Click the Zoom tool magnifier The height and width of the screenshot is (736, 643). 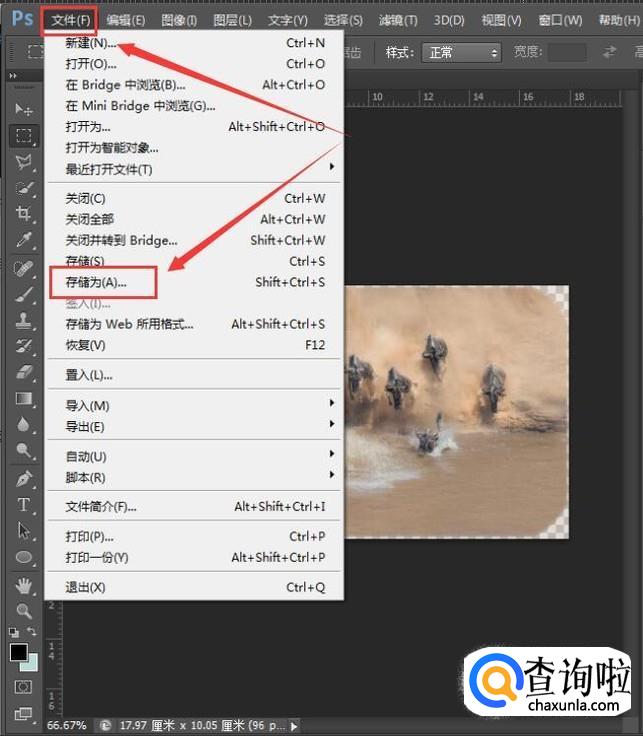24,610
